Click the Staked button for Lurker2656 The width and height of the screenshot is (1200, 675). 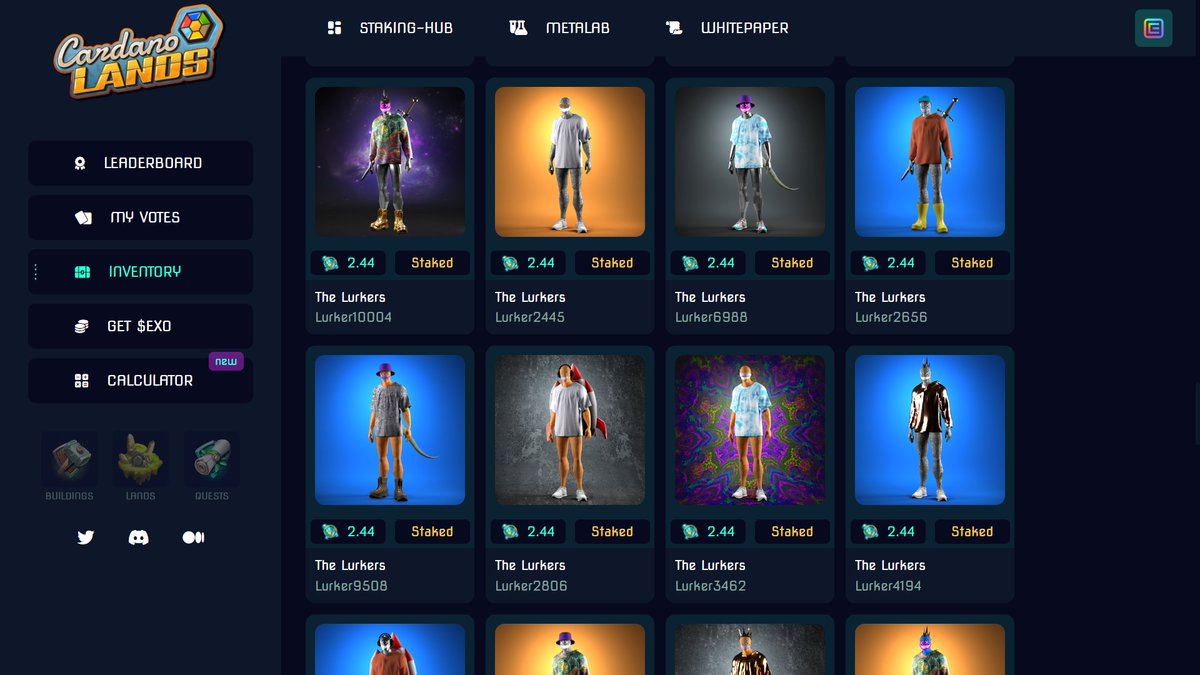tap(972, 263)
